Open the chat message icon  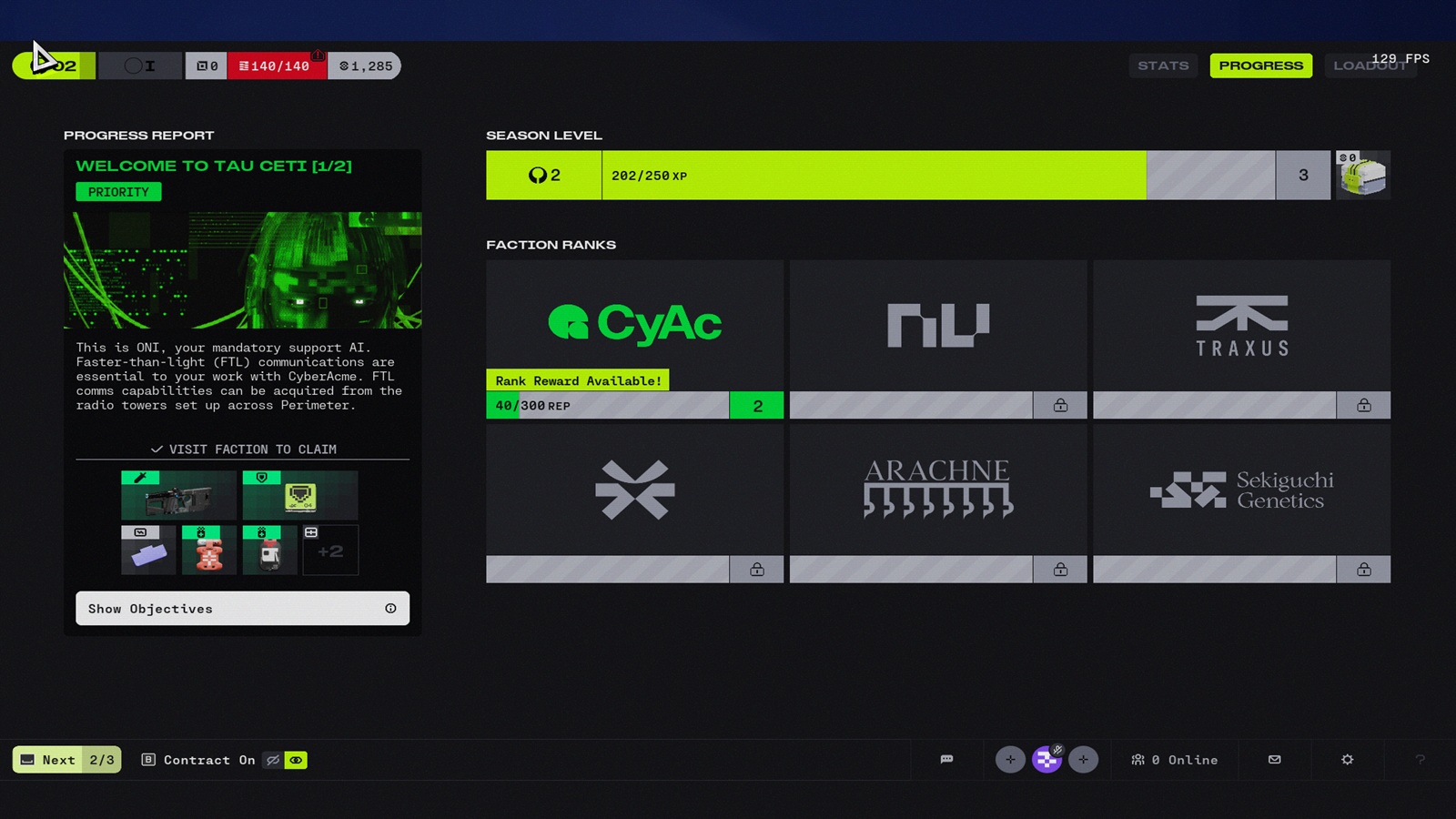946,759
